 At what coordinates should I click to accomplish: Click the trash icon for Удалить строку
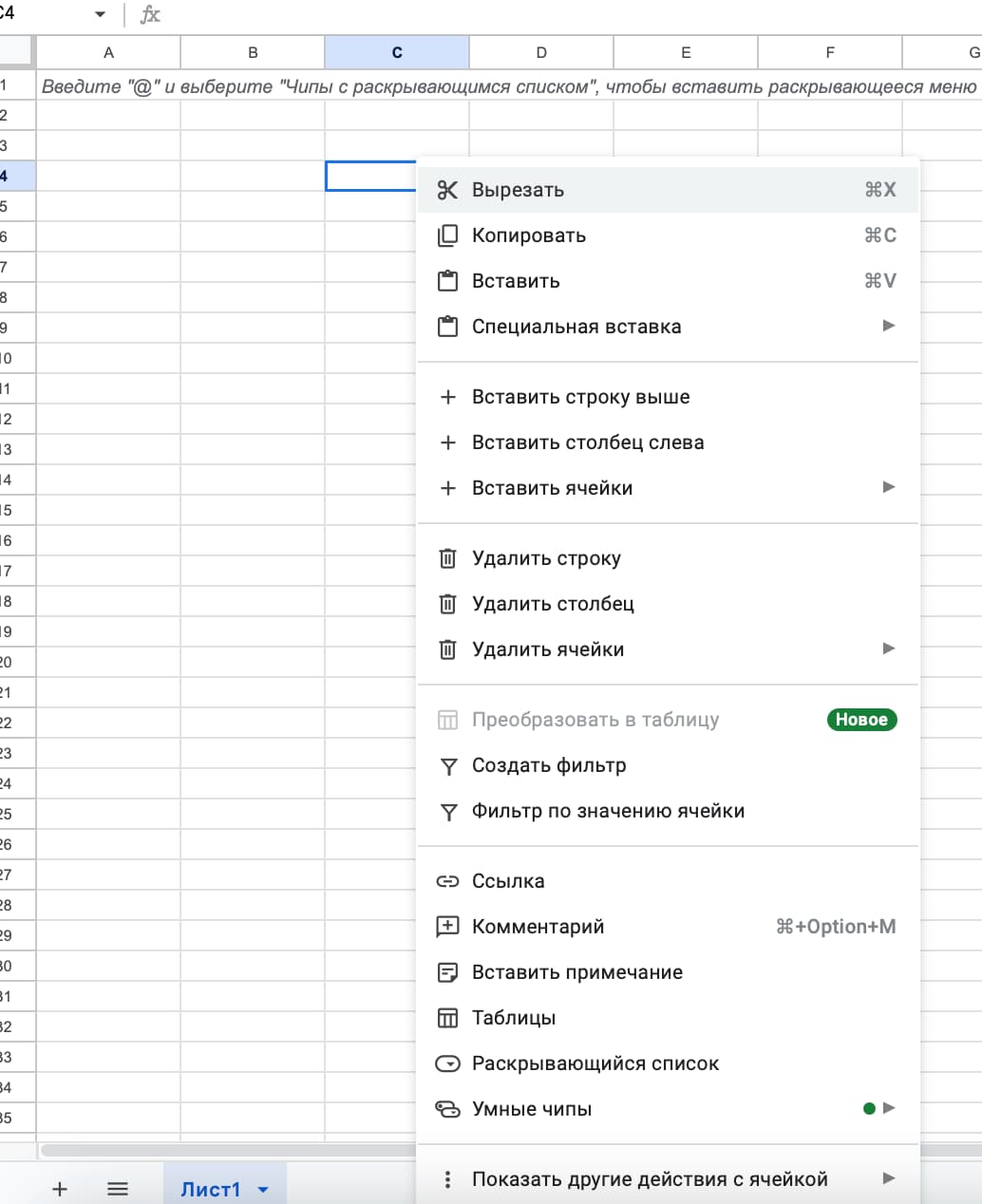447,558
